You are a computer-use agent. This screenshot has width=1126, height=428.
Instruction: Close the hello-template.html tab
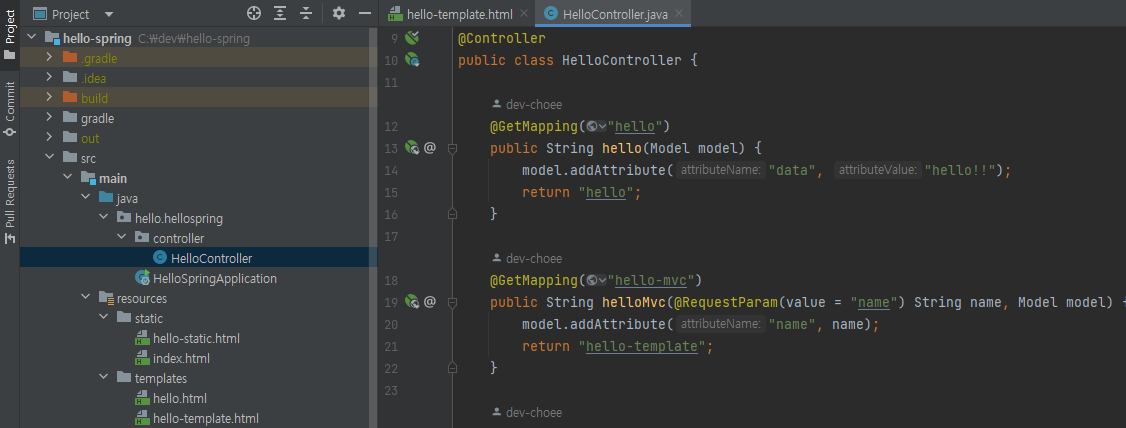(x=524, y=14)
